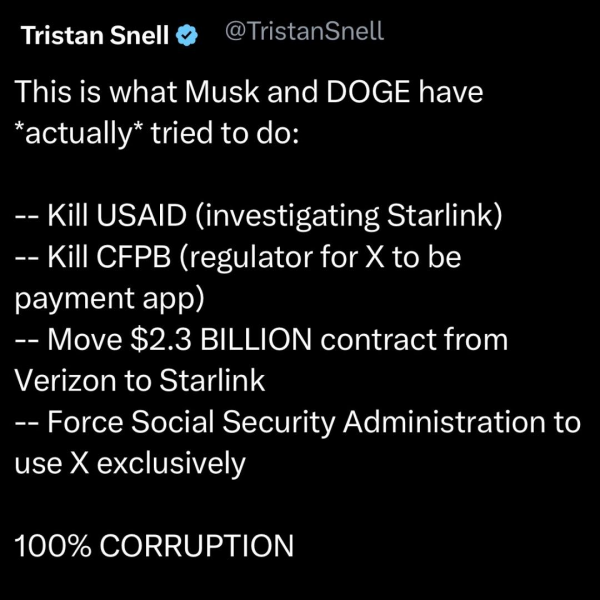Click the "use X exclusively" line
The image size is (600, 600).
point(130,462)
